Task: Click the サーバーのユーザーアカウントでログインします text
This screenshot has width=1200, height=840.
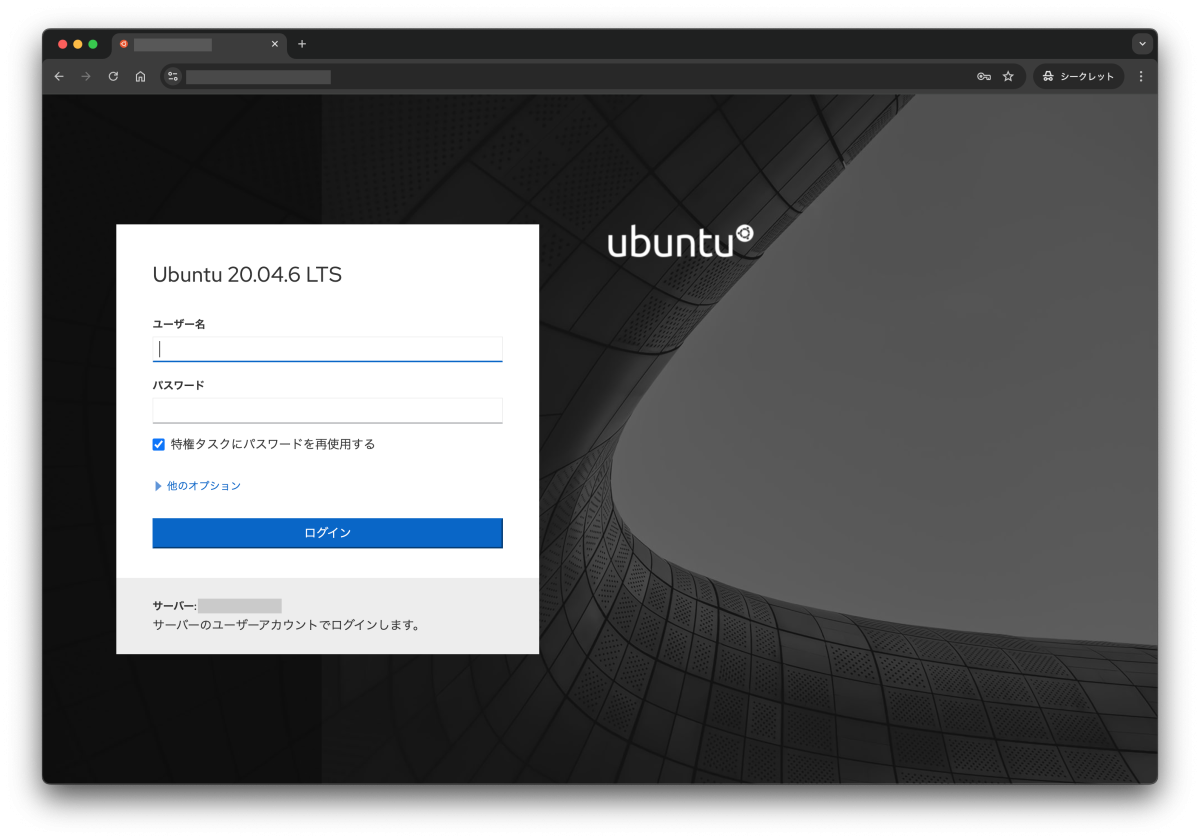Action: pyautogui.click(x=286, y=626)
